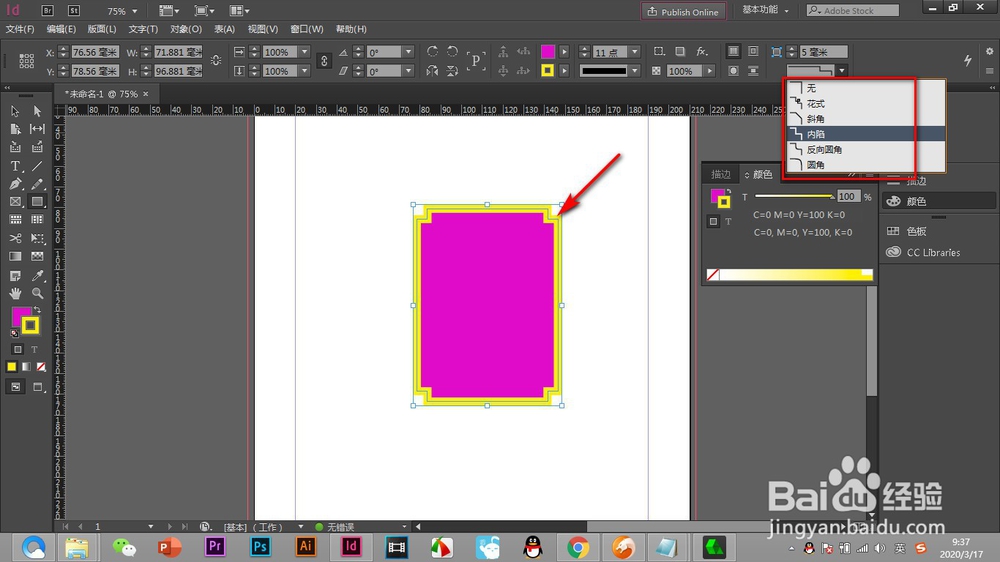Screen dimensions: 1000x562
Task: Select the Gap tool
Action: (x=37, y=129)
